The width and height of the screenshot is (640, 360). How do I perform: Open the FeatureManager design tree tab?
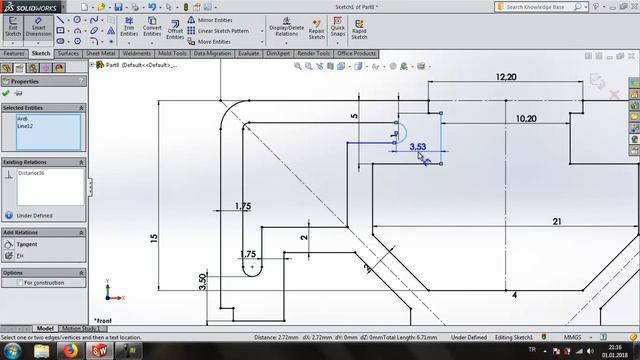click(x=7, y=68)
